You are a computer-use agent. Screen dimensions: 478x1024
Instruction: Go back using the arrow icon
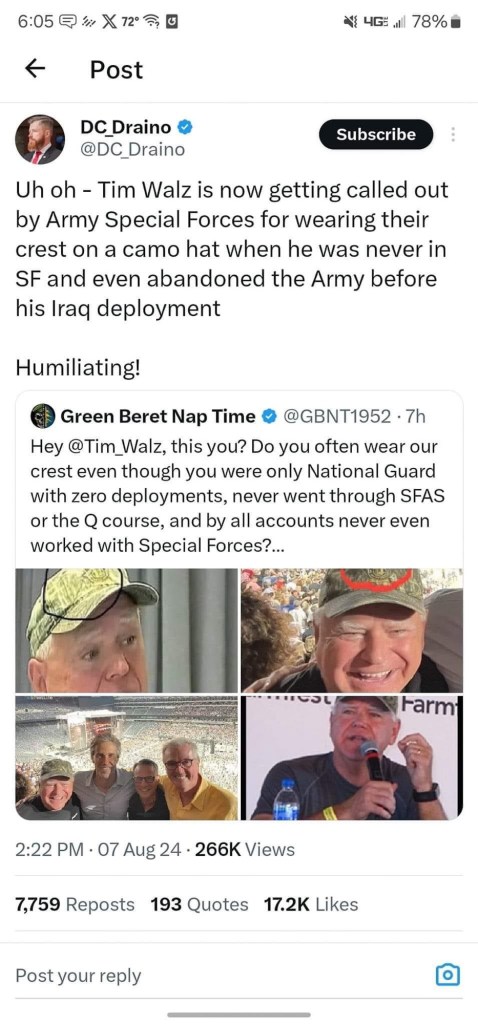tap(37, 70)
